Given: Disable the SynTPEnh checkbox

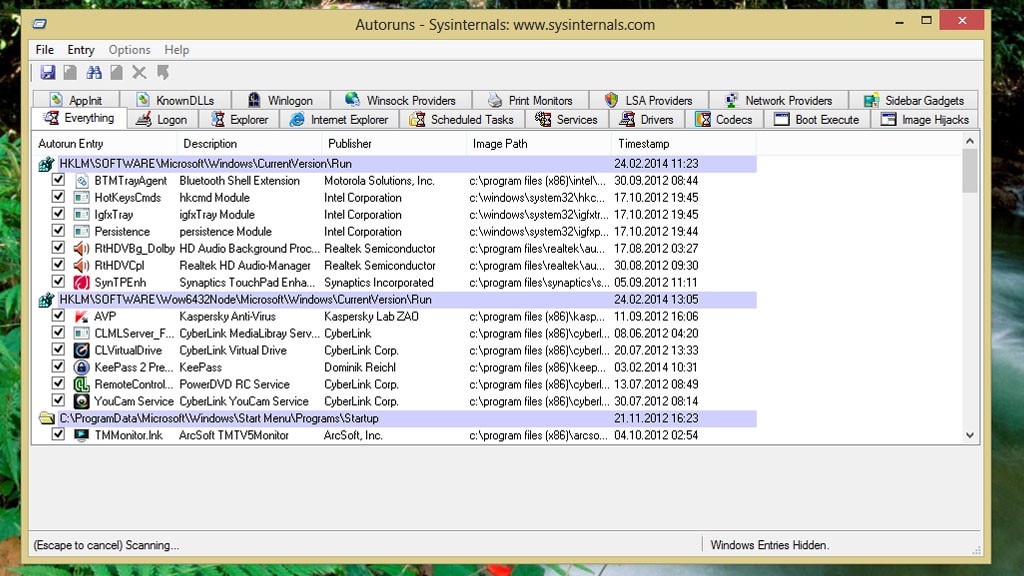Looking at the screenshot, I should [x=58, y=281].
